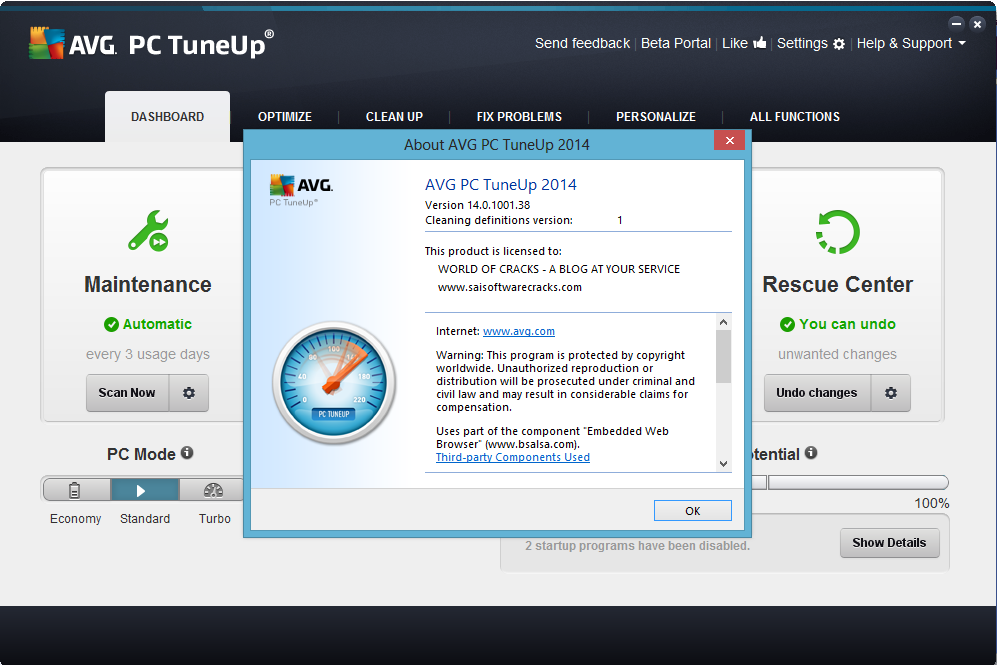Click the AVG PC TuneUp 2014 heading in dialog
997x665 pixels.
pyautogui.click(x=500, y=184)
